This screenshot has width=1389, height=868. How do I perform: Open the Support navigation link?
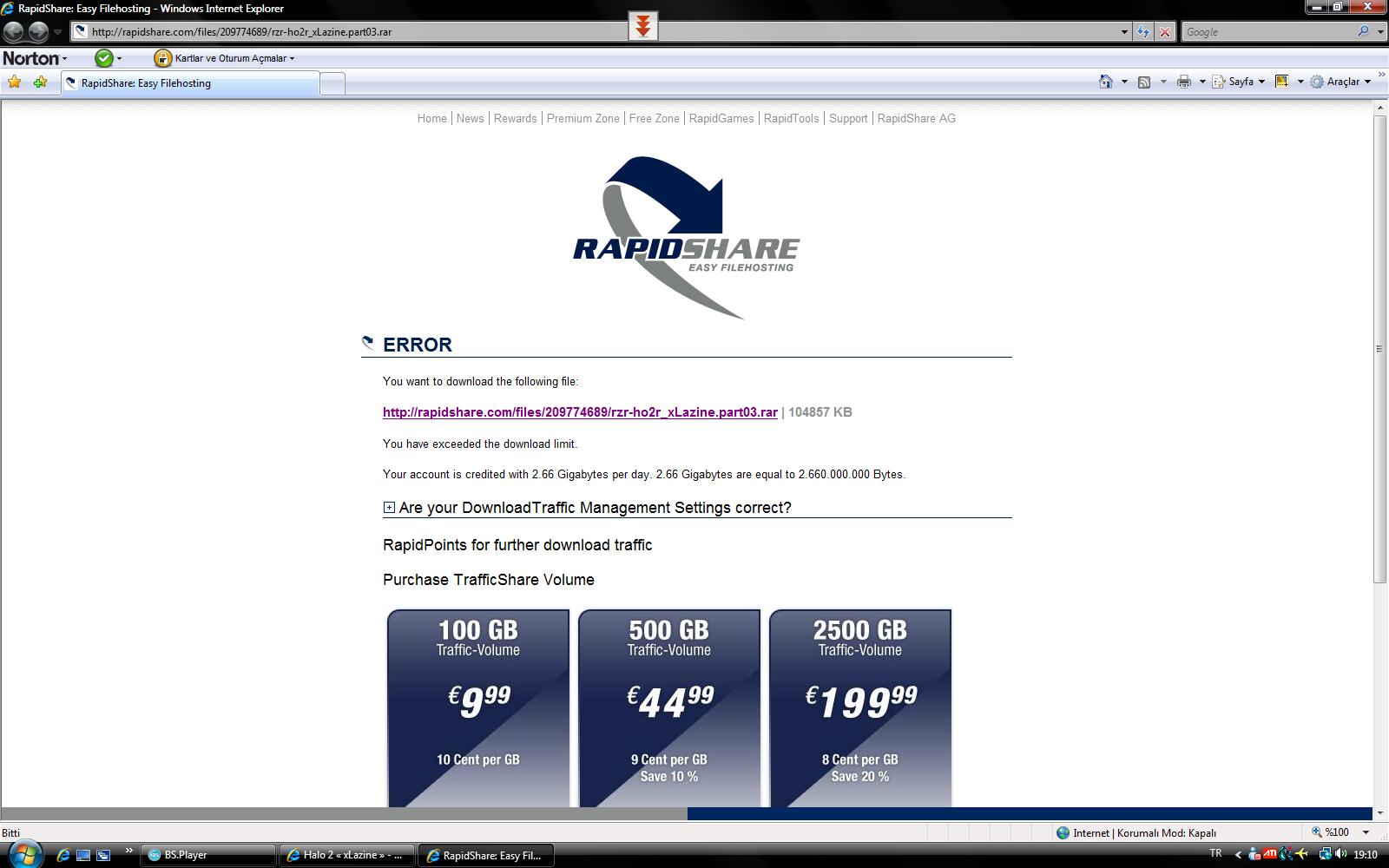tap(848, 118)
